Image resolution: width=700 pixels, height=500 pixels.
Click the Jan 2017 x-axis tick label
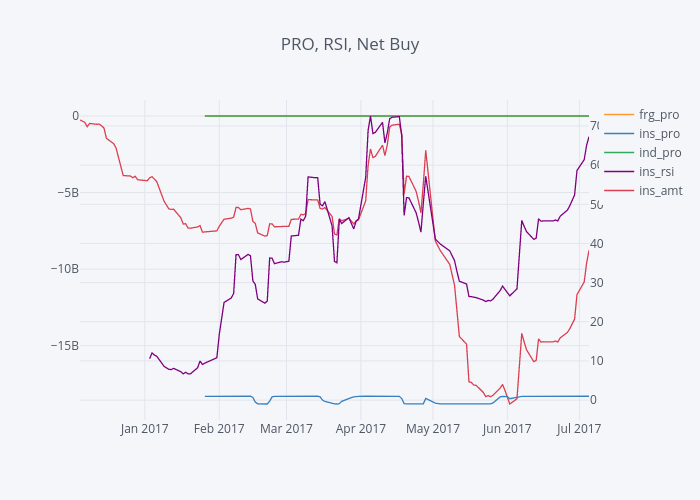145,429
